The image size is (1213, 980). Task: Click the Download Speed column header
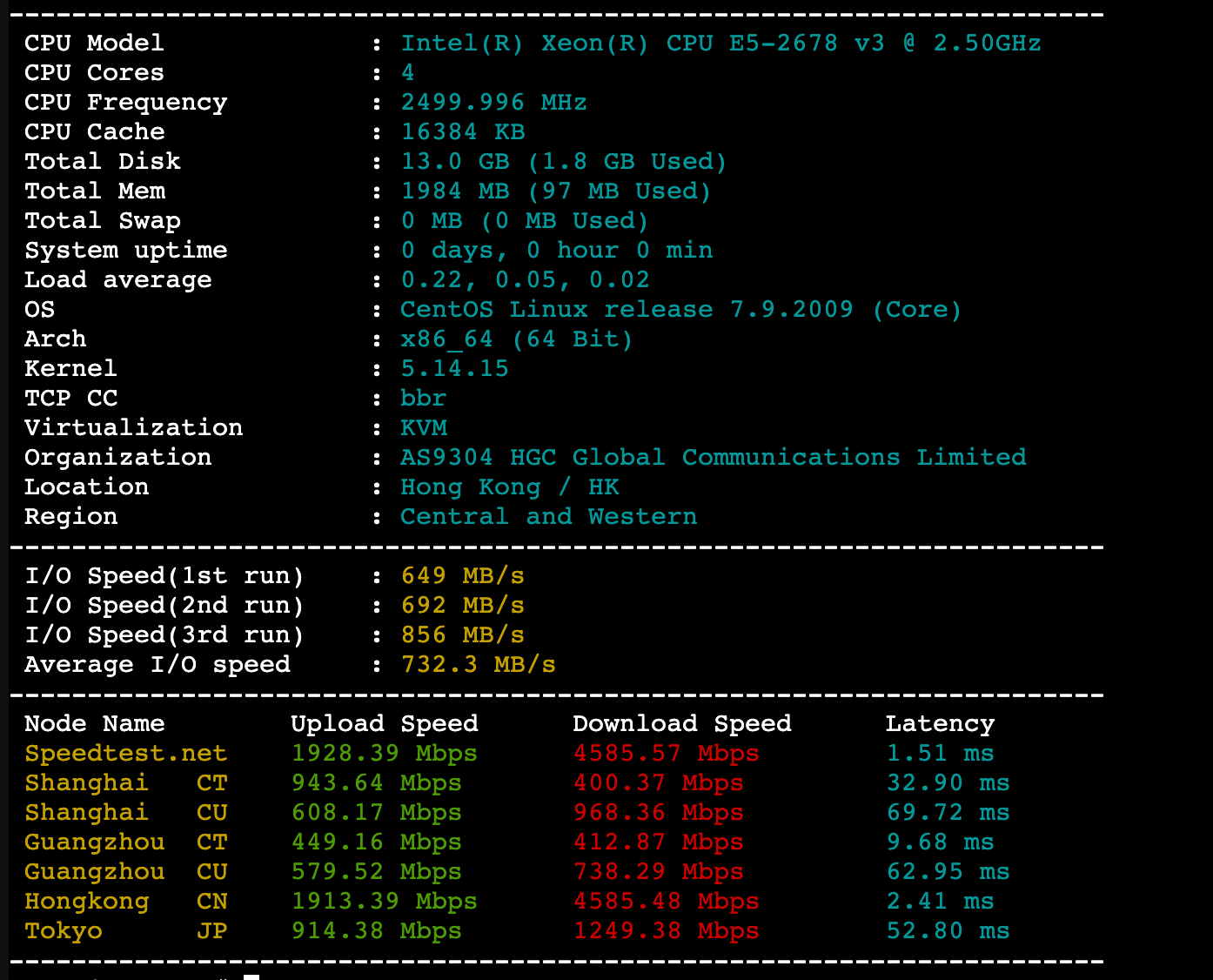(682, 724)
